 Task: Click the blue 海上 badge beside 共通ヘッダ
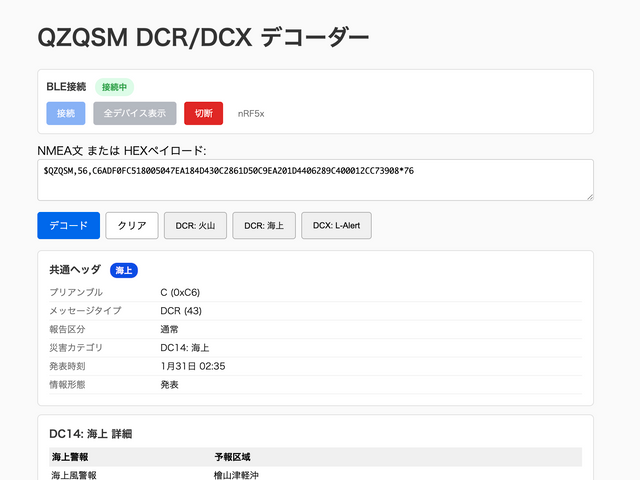pyautogui.click(x=124, y=270)
